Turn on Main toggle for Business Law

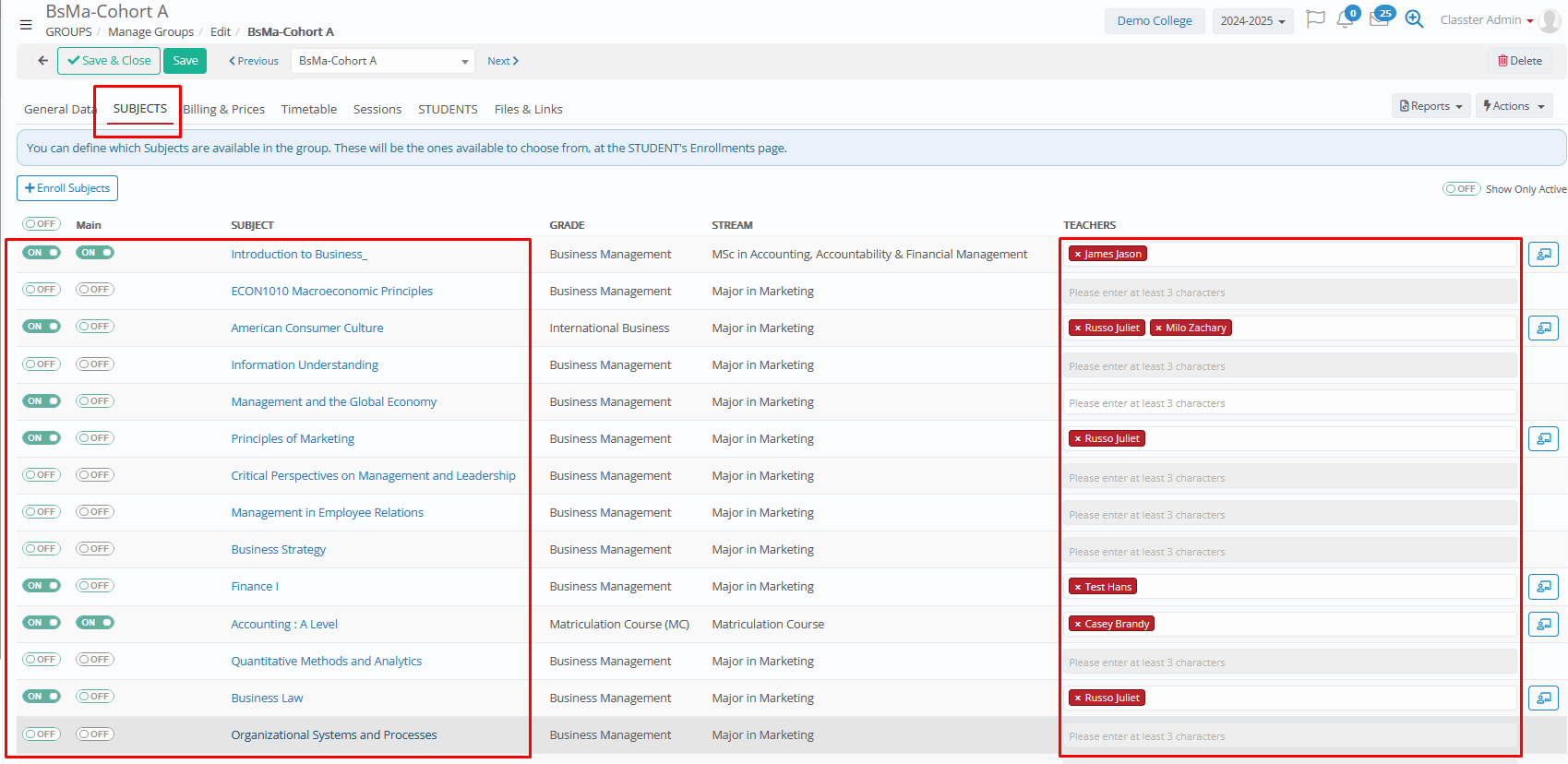[95, 697]
